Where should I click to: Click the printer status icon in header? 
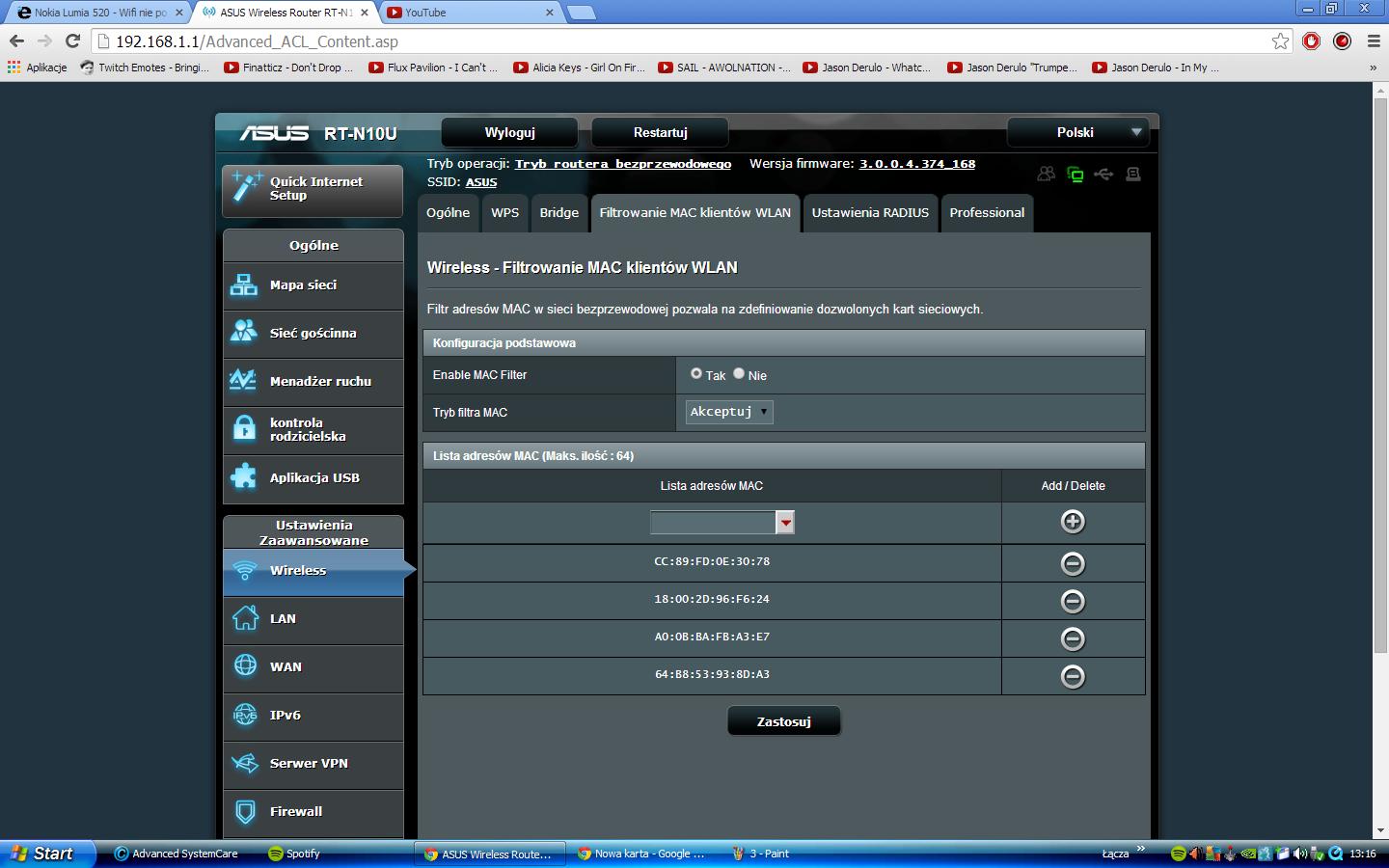click(1133, 175)
